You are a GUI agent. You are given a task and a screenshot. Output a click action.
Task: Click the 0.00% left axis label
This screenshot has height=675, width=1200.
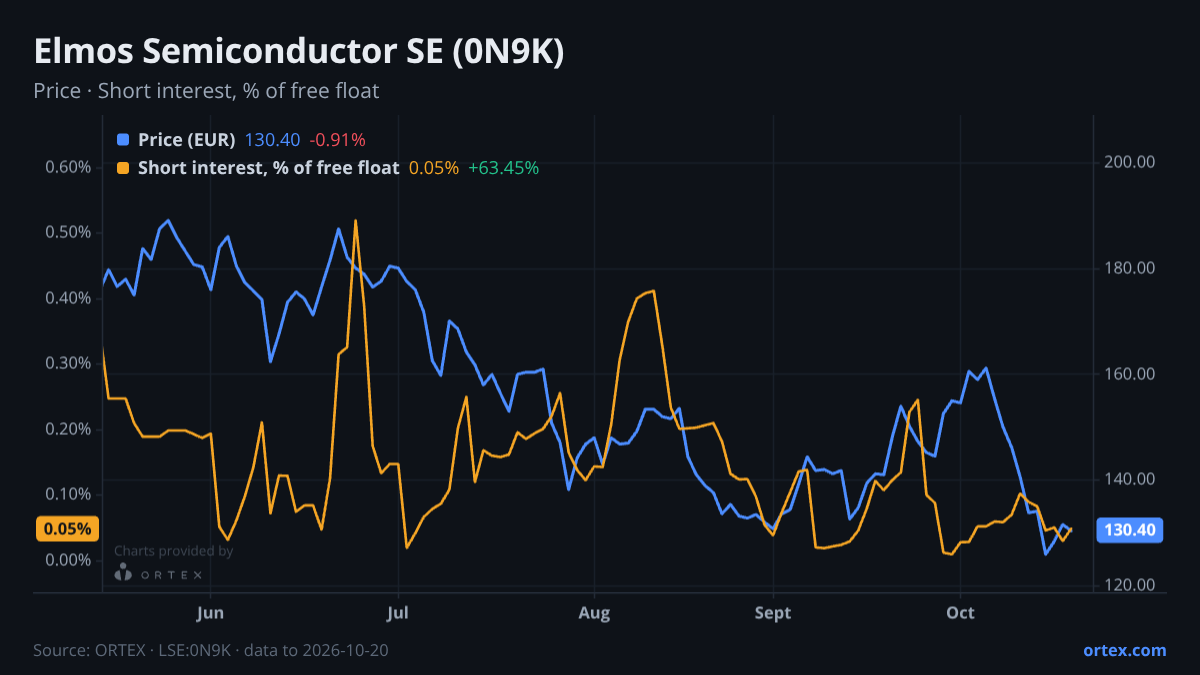(x=68, y=560)
